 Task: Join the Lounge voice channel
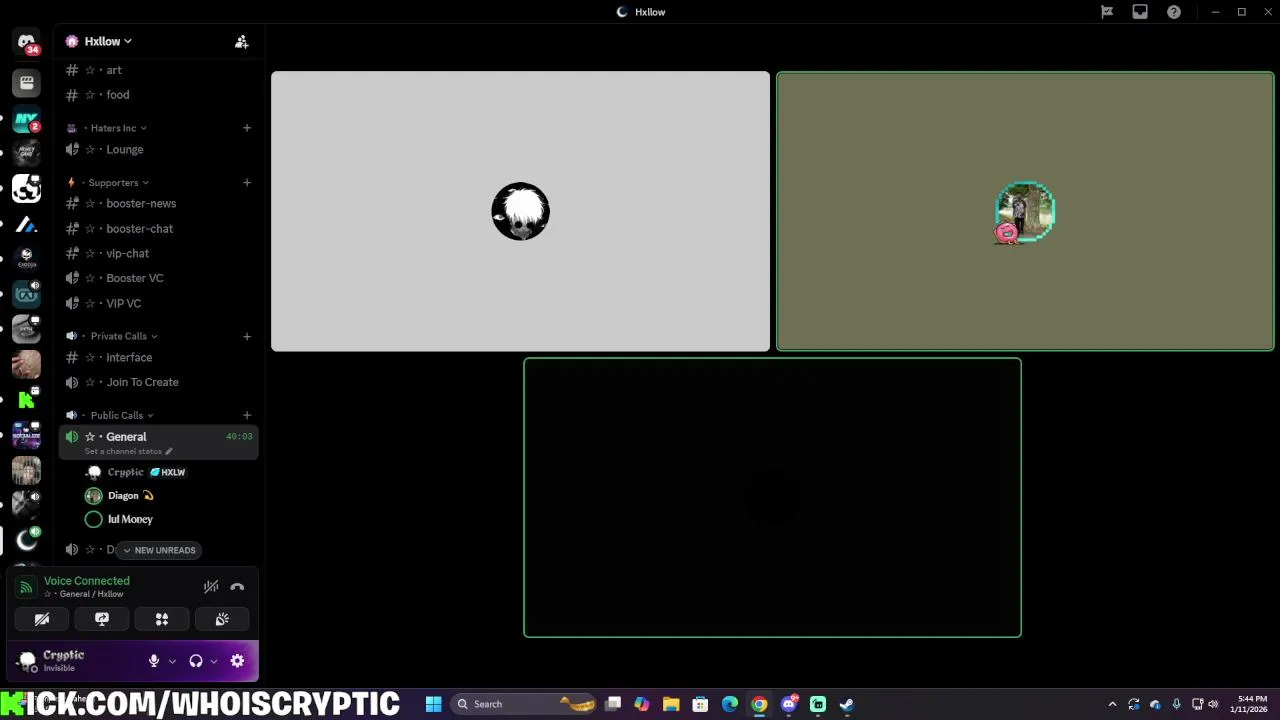(158, 149)
